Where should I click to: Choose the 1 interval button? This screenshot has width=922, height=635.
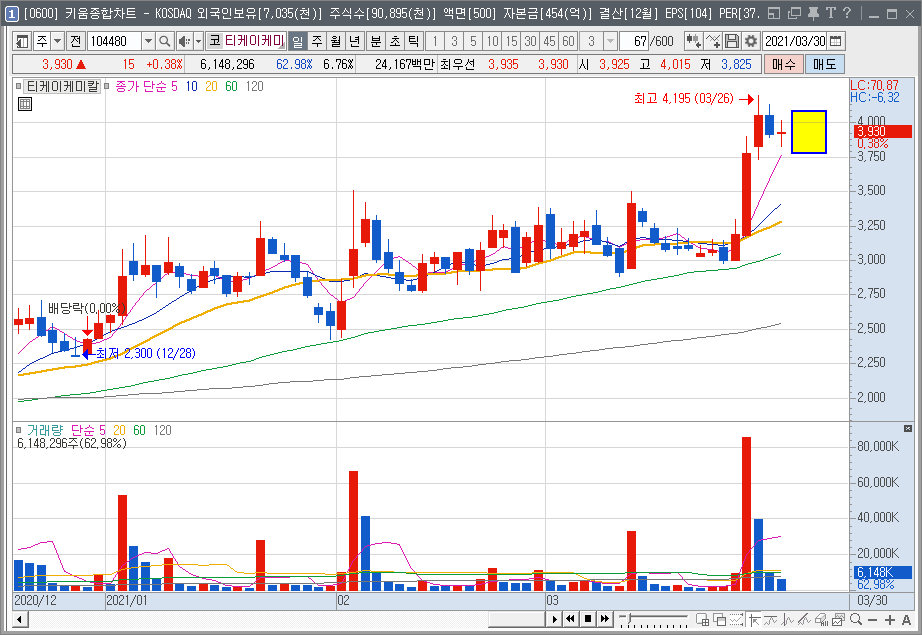point(435,41)
